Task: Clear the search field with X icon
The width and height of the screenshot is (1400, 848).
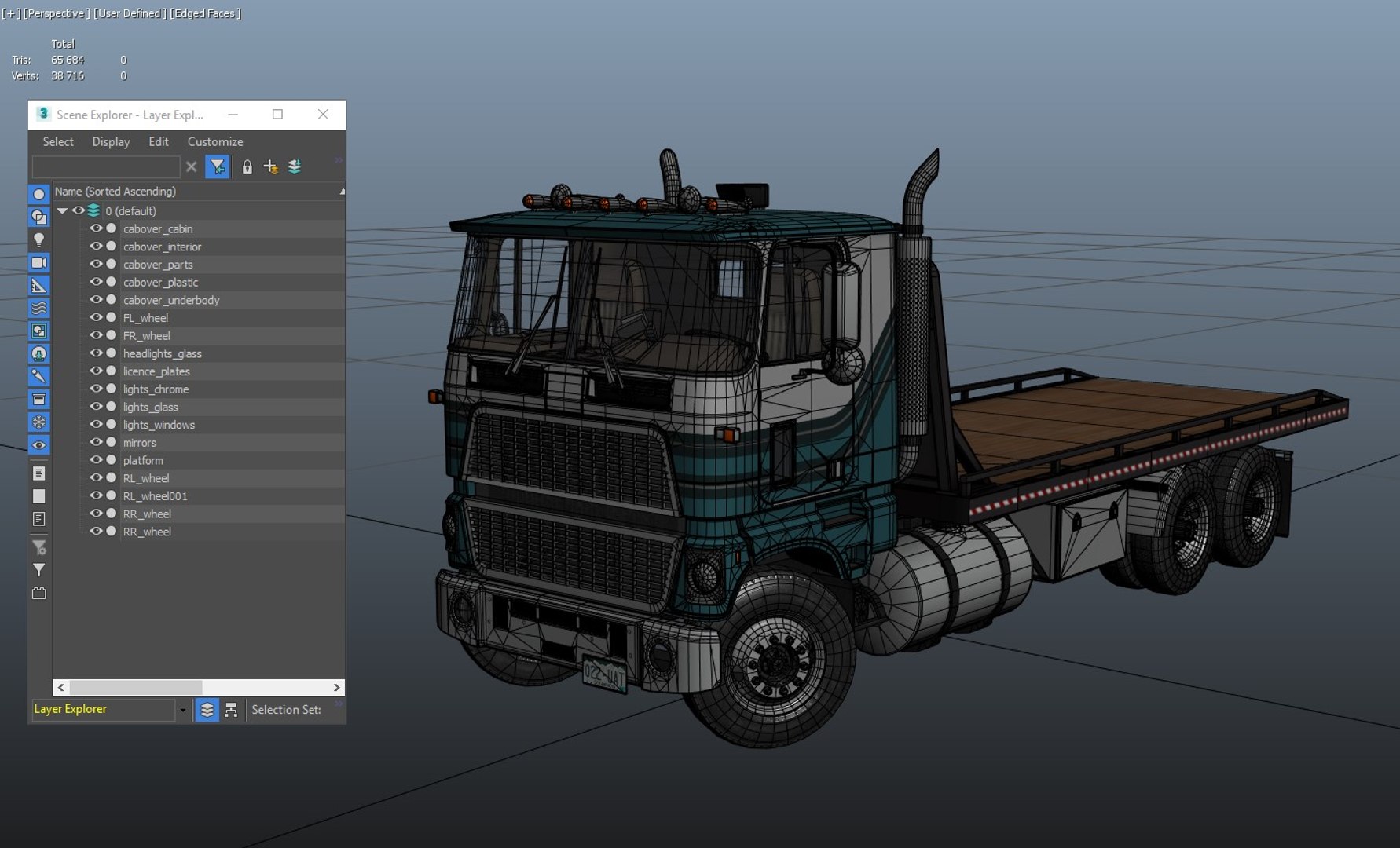Action: pos(191,166)
